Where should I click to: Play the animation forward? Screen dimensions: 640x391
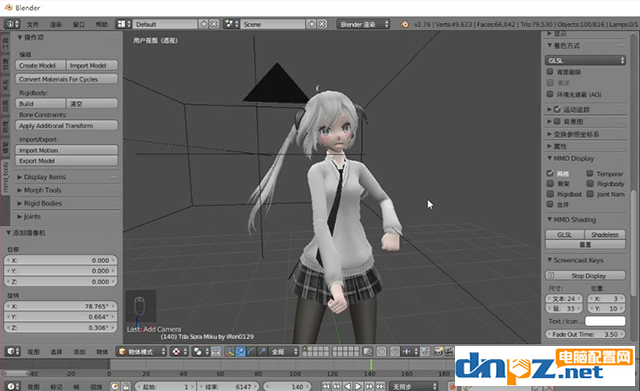[358, 386]
